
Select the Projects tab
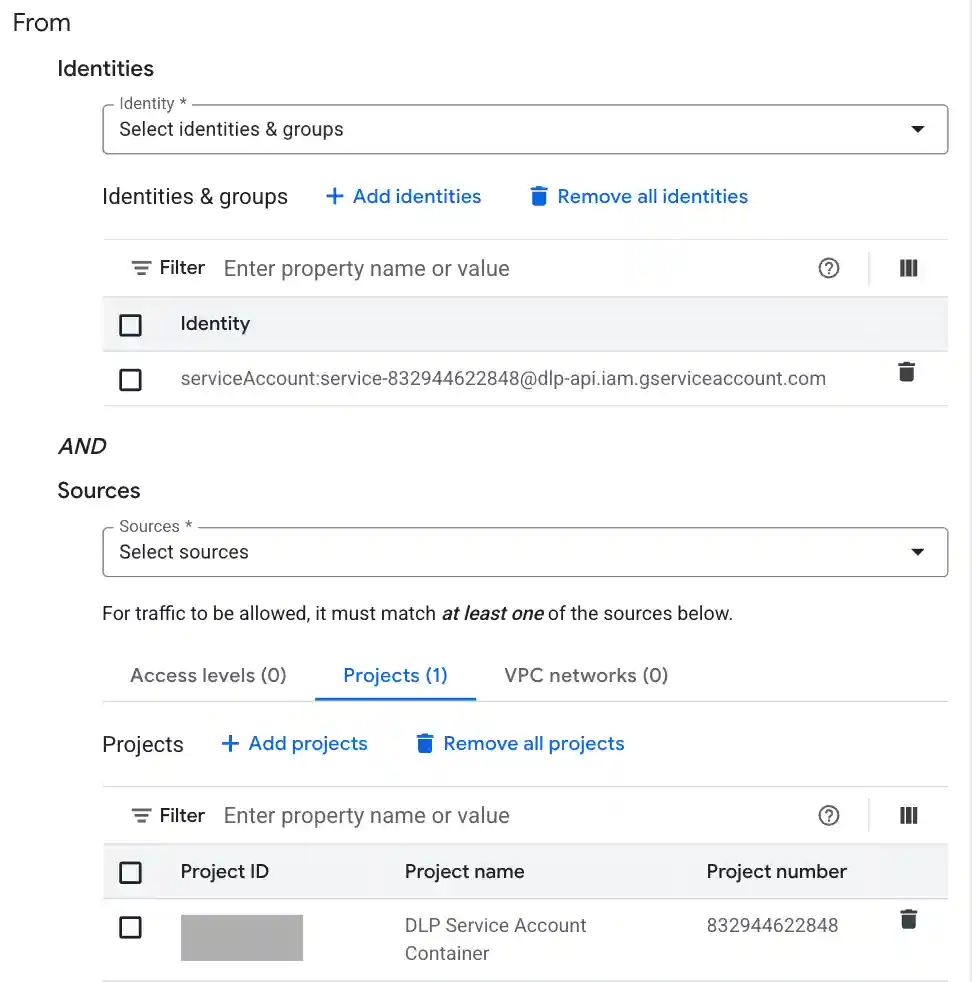pyautogui.click(x=394, y=675)
